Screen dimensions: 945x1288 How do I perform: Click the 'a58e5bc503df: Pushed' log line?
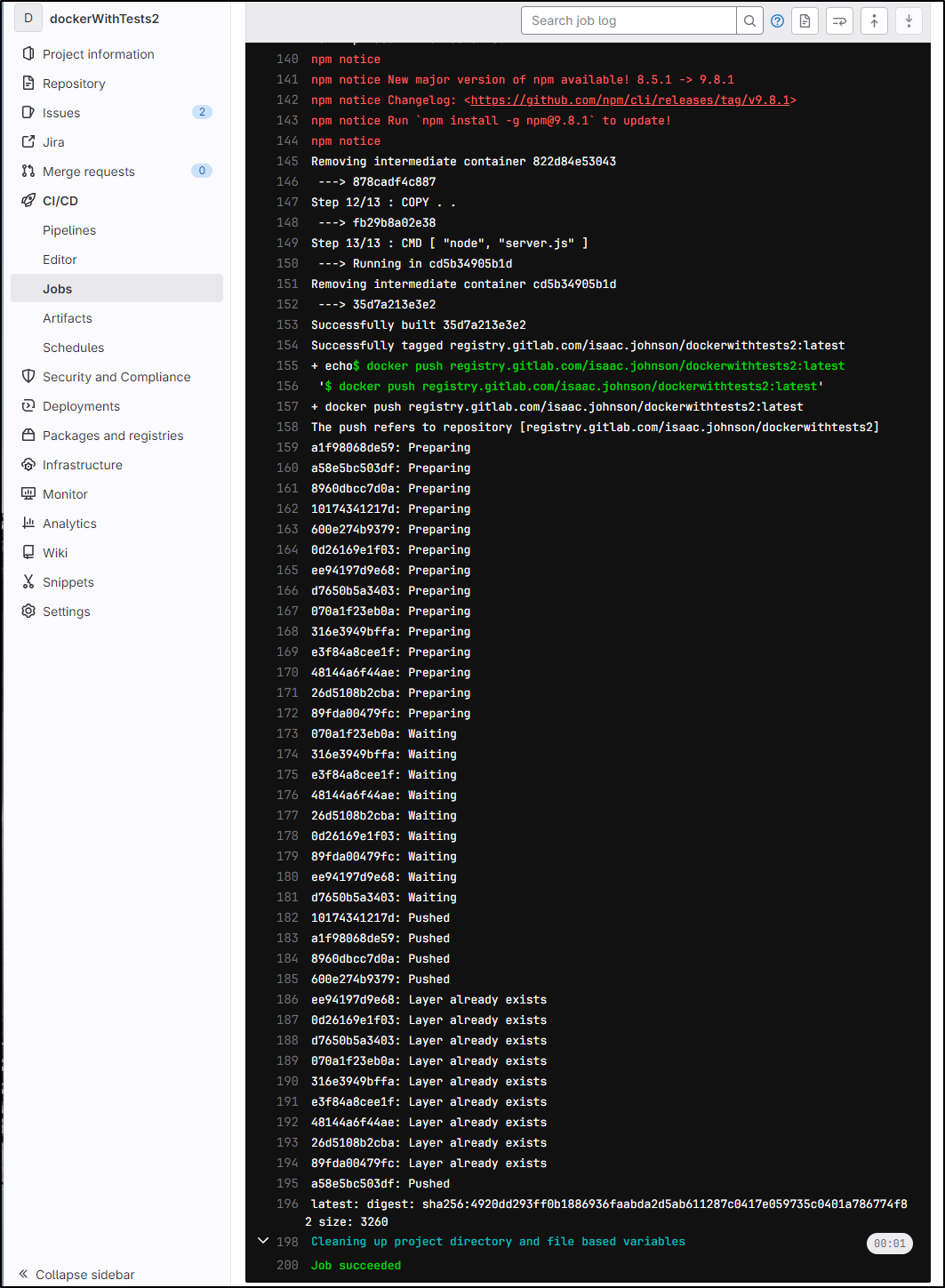coord(380,1183)
